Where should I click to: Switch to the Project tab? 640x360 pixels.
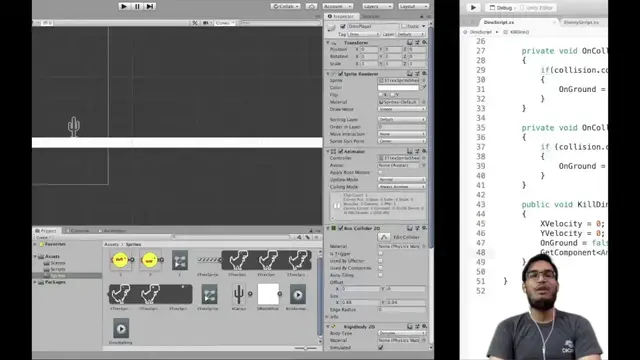pyautogui.click(x=46, y=231)
